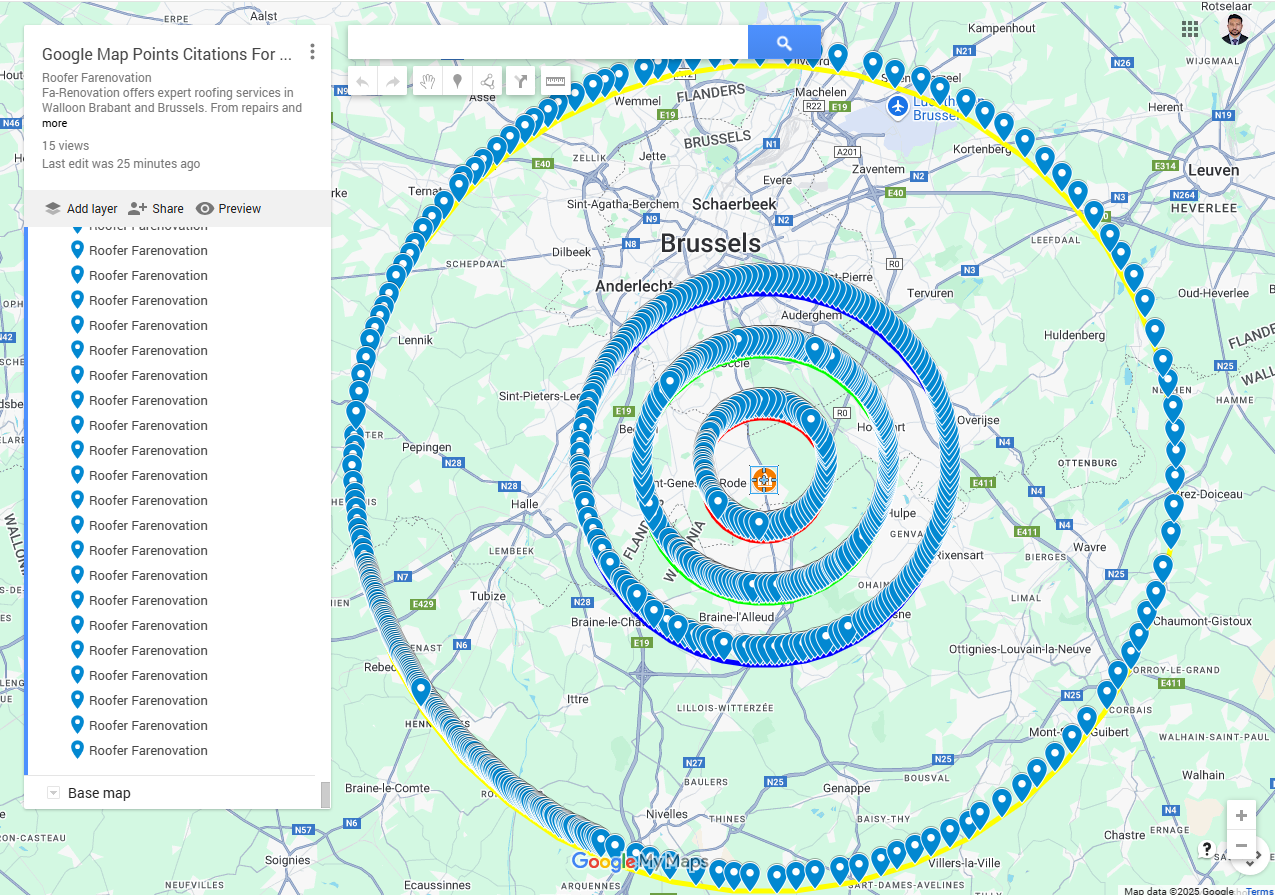Click the Help question mark icon
This screenshot has height=895, width=1275.
pos(1207,850)
